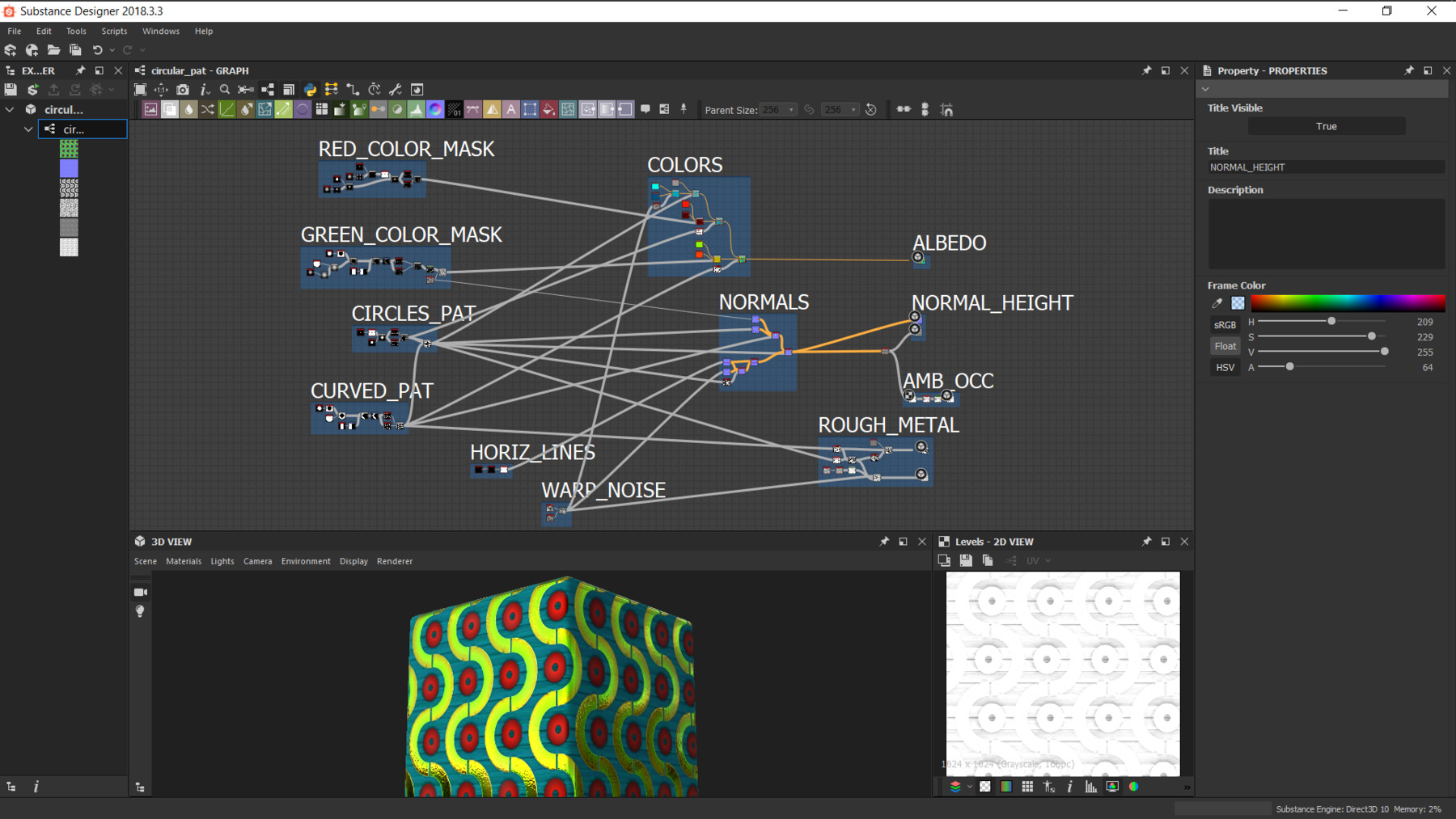Open the Scripts menu
This screenshot has width=1456, height=819.
113,31
